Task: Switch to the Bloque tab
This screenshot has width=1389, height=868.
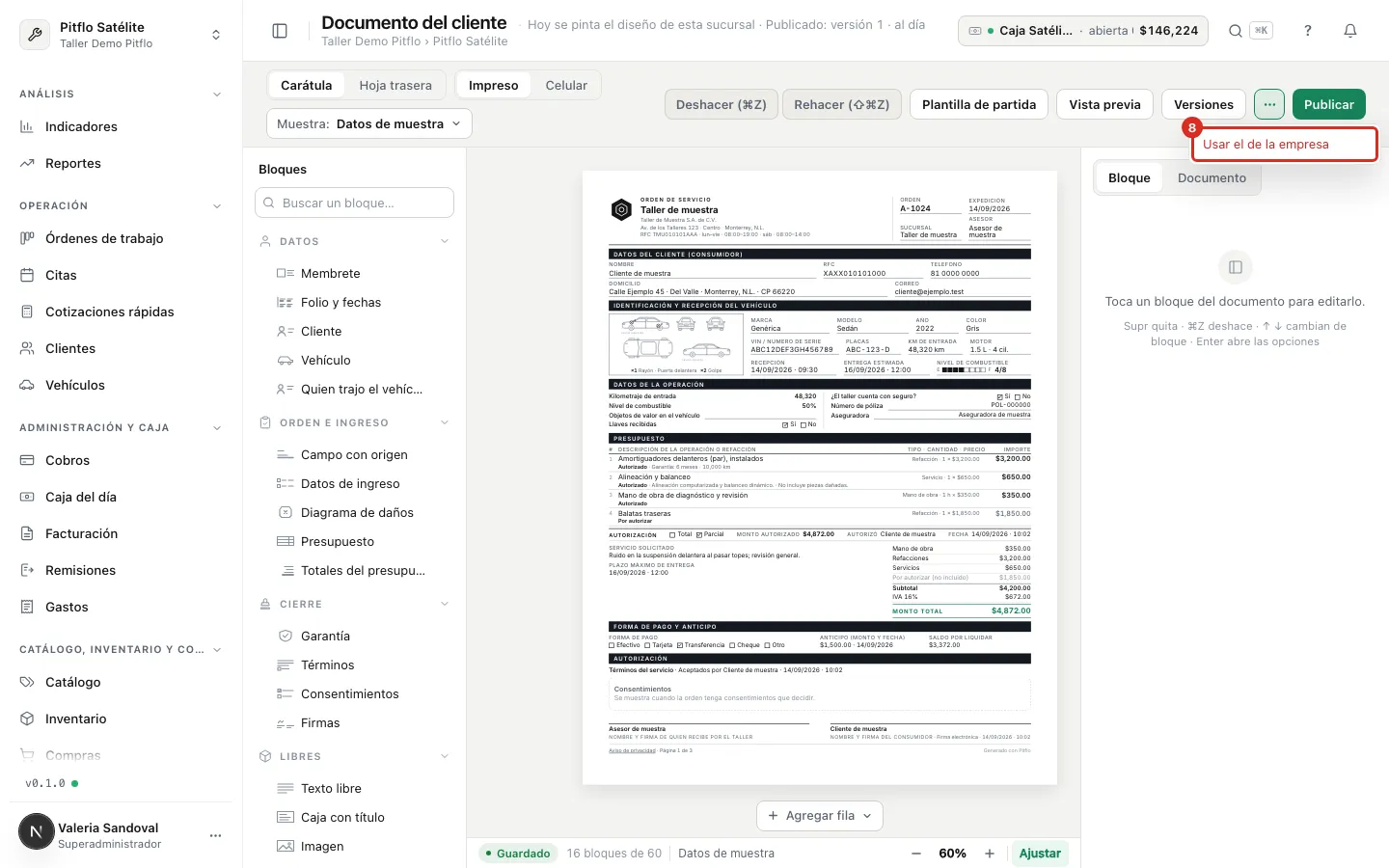Action: [1130, 177]
